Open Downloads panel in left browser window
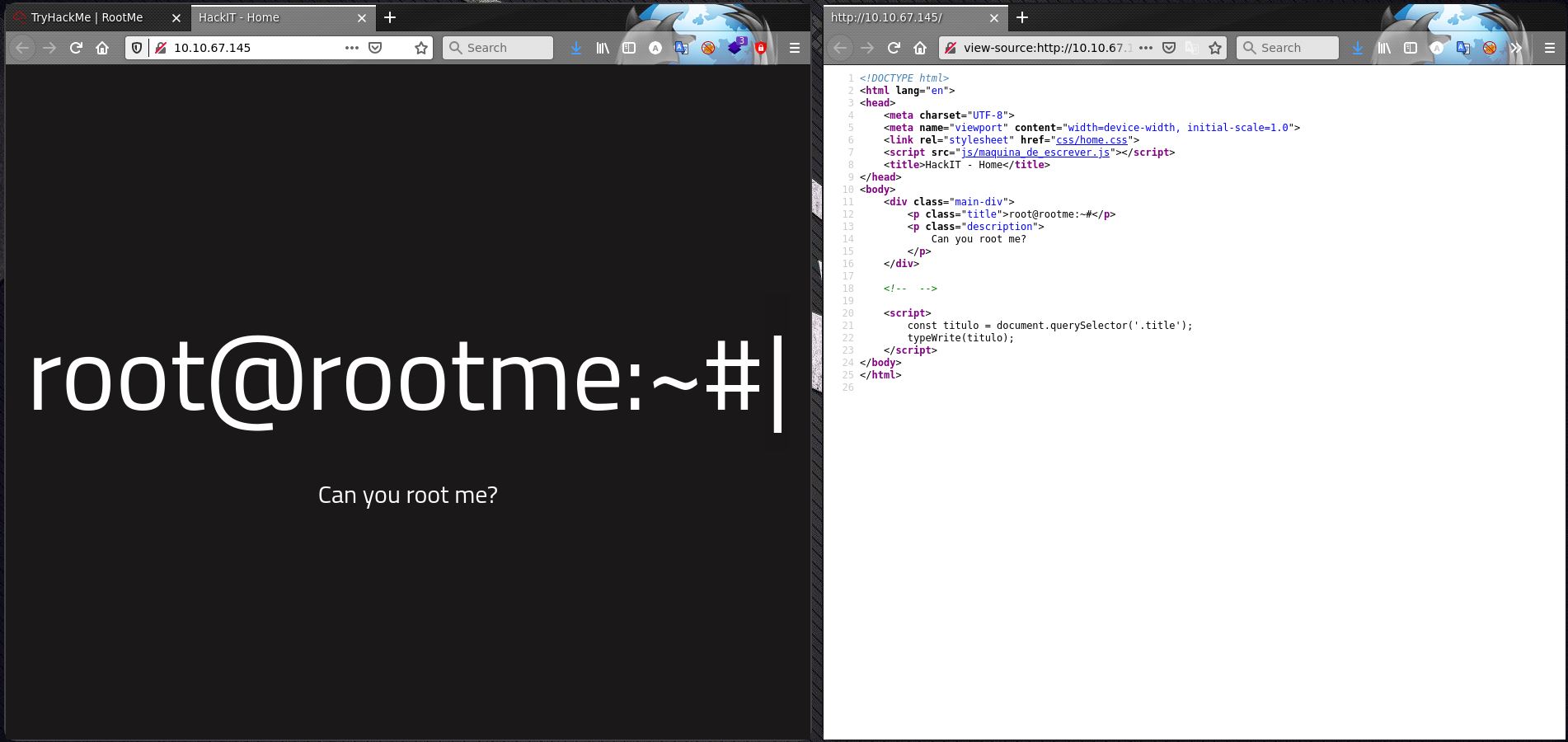The image size is (1568, 742). click(x=576, y=48)
